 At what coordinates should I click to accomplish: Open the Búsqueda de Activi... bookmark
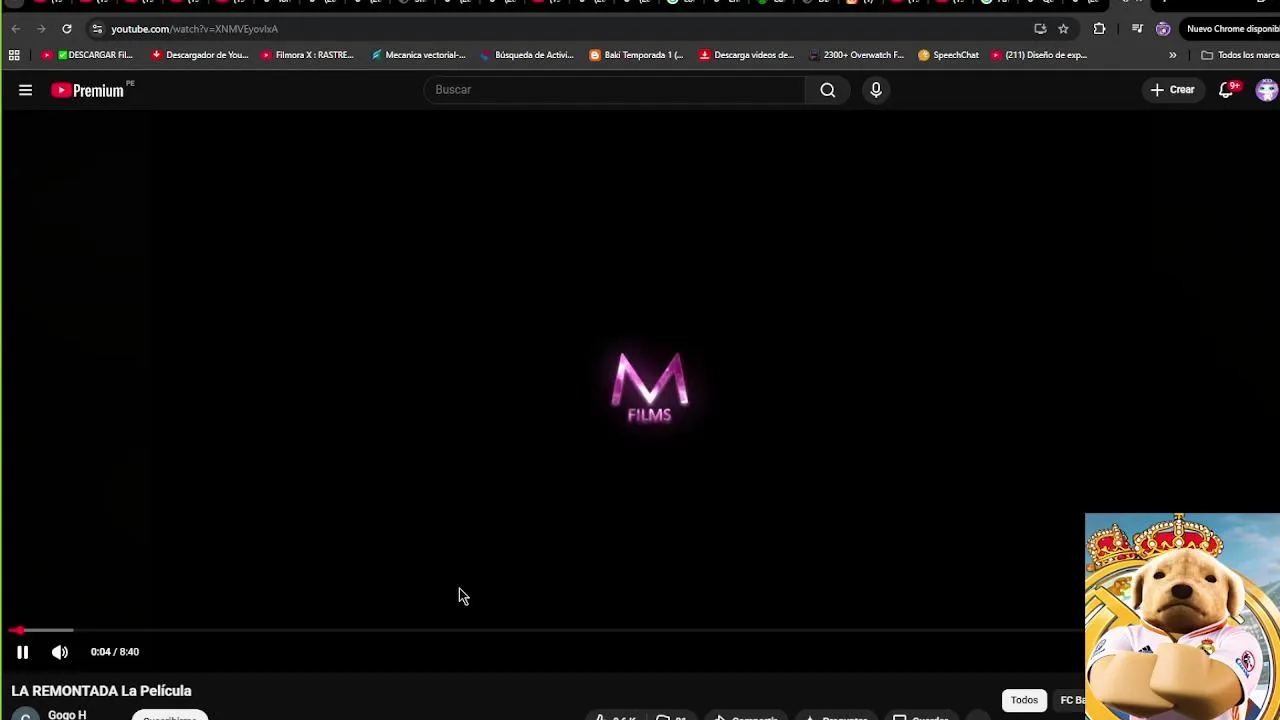527,55
